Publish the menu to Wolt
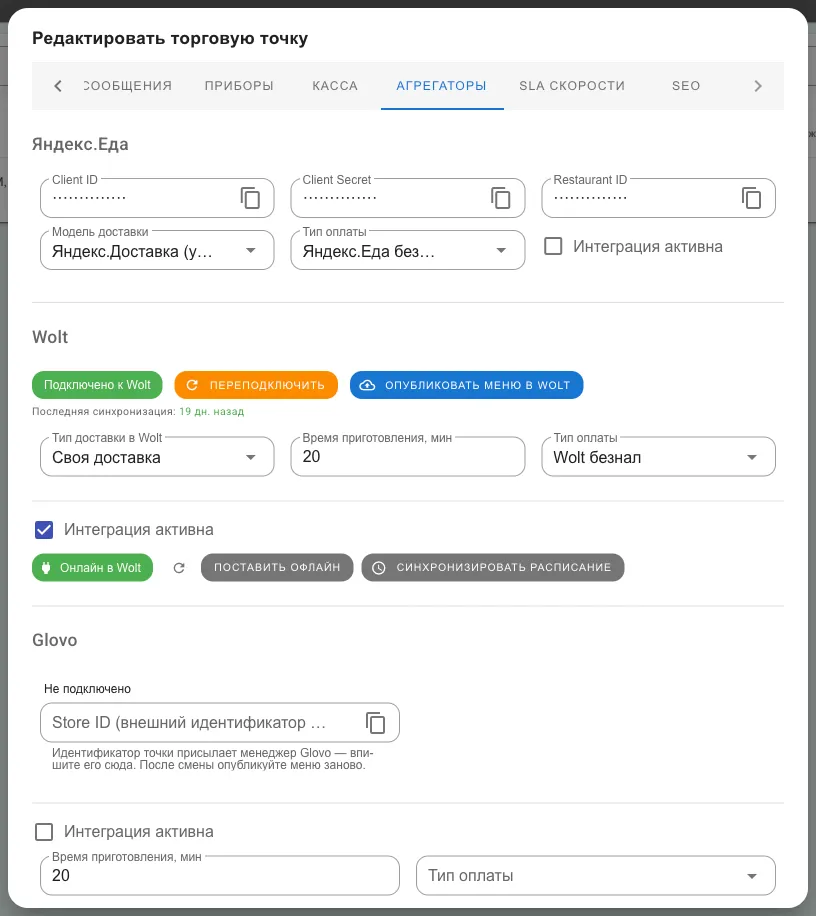The image size is (816, 916). pos(466,385)
